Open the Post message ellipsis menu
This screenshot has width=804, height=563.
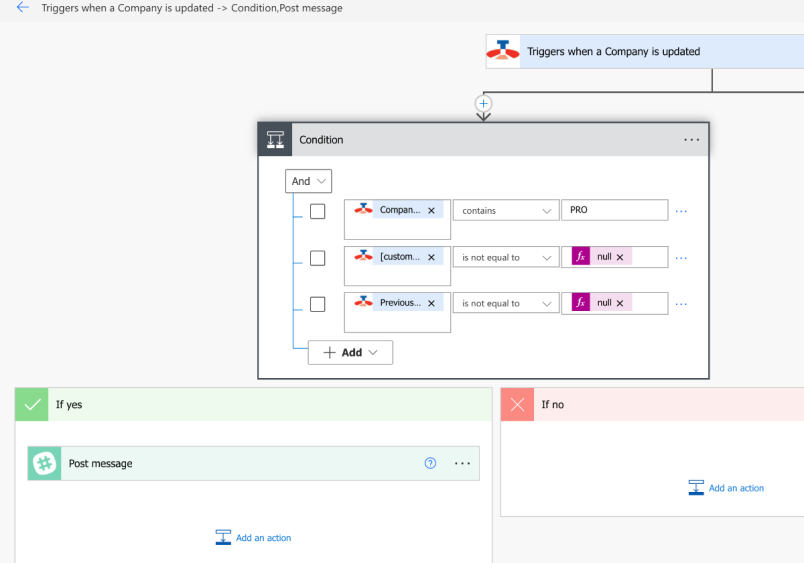462,463
